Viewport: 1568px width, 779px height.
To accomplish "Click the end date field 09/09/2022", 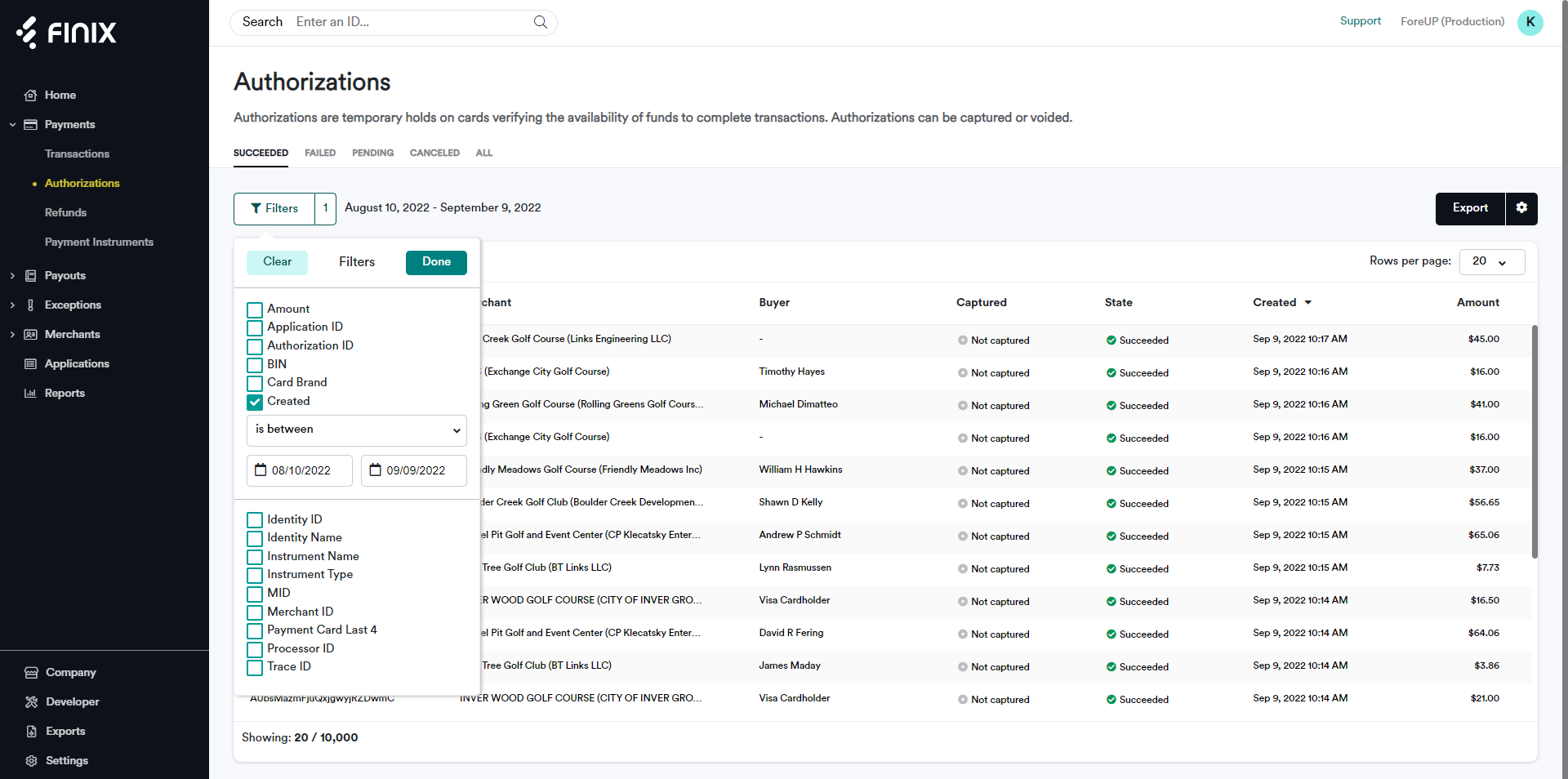I will [x=414, y=470].
